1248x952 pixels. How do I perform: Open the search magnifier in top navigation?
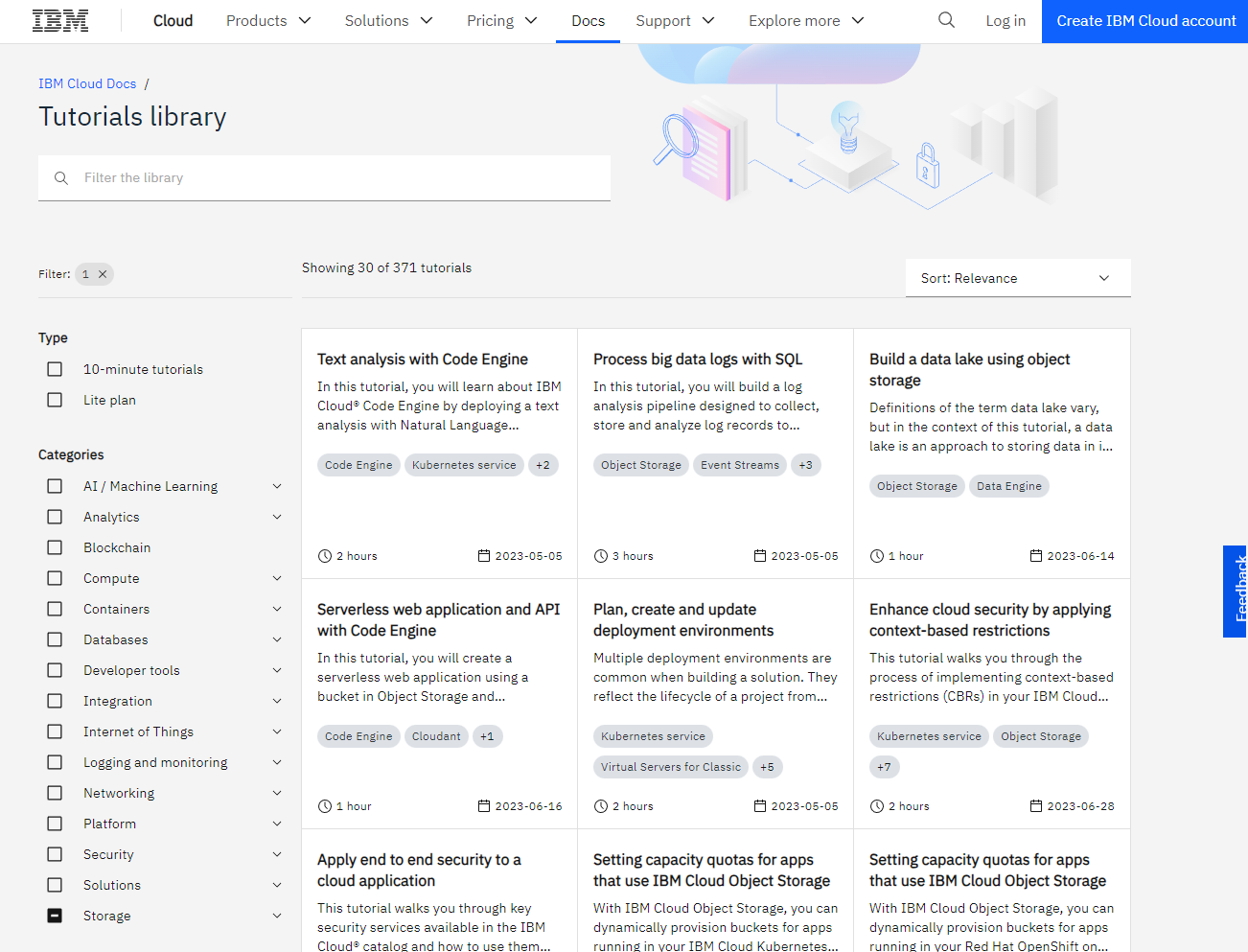tap(946, 20)
